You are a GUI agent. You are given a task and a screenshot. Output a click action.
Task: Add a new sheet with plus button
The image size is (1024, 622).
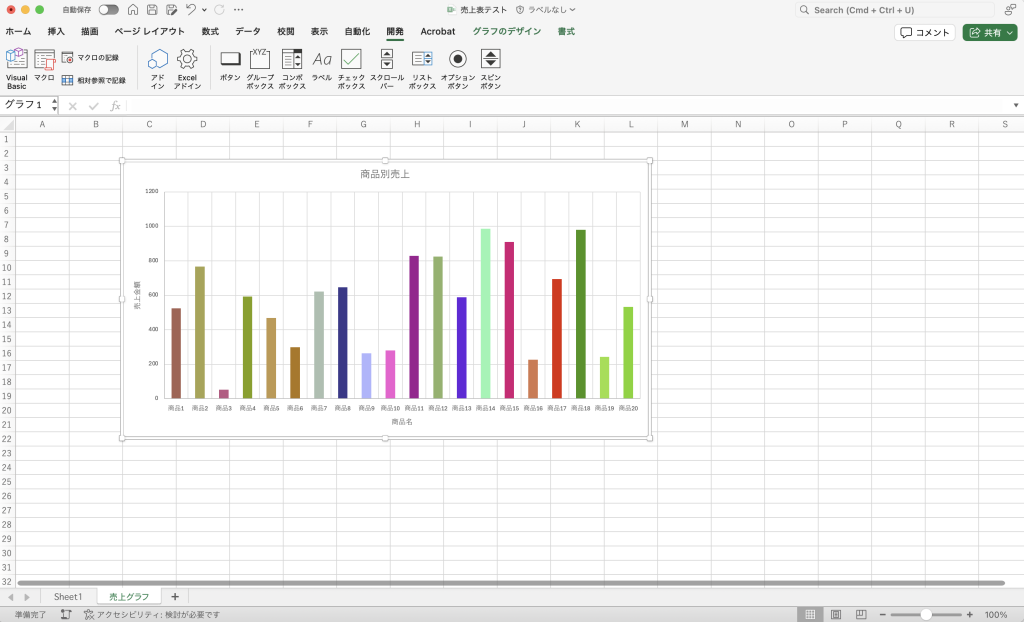pyautogui.click(x=175, y=597)
